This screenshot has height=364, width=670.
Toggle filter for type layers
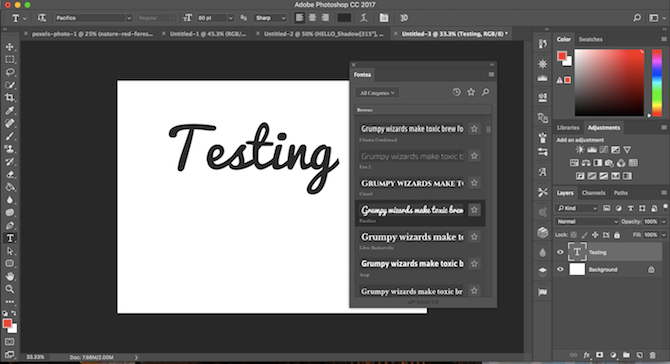click(630, 208)
